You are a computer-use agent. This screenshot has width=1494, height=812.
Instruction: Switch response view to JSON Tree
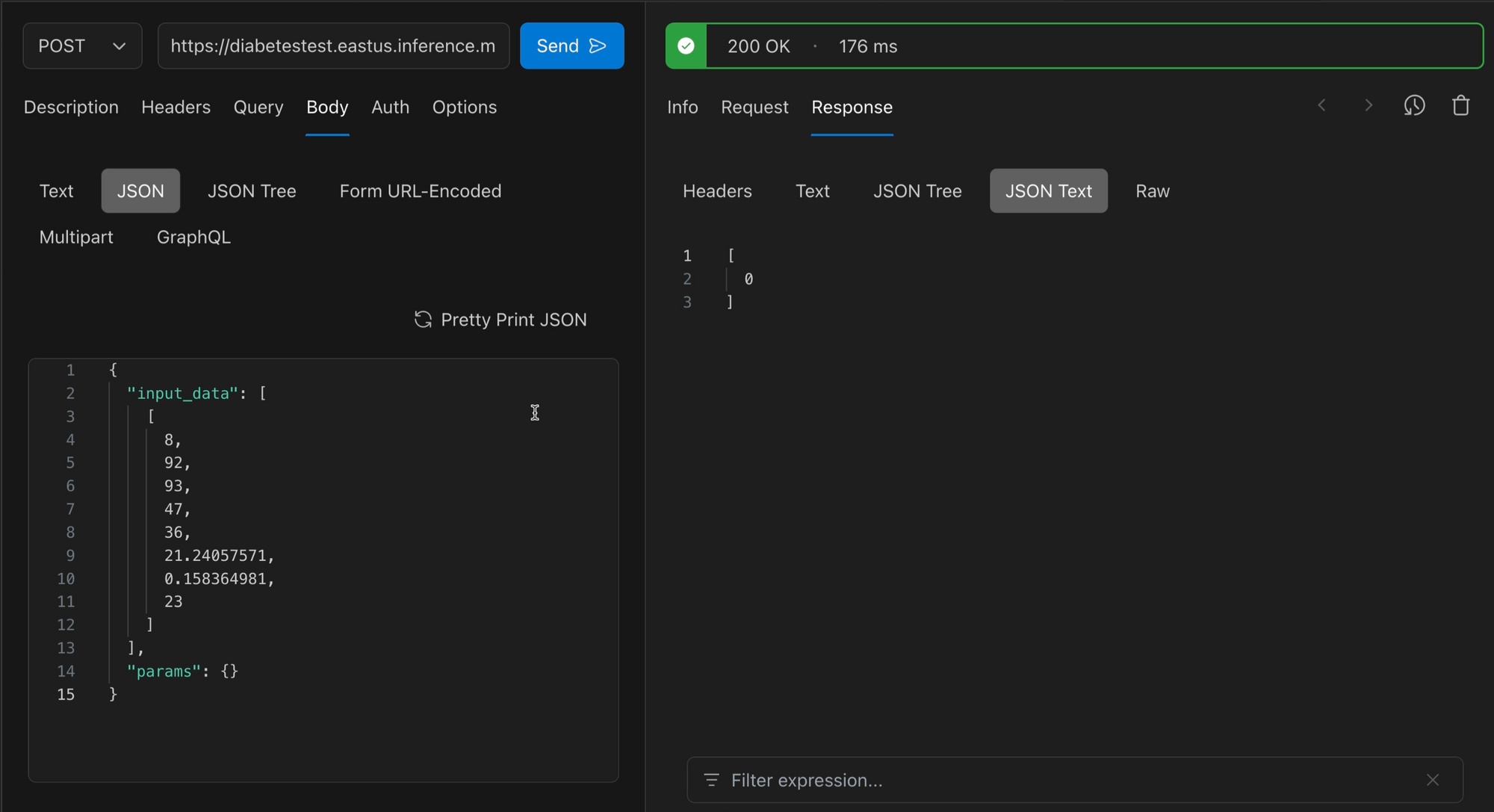(x=917, y=191)
